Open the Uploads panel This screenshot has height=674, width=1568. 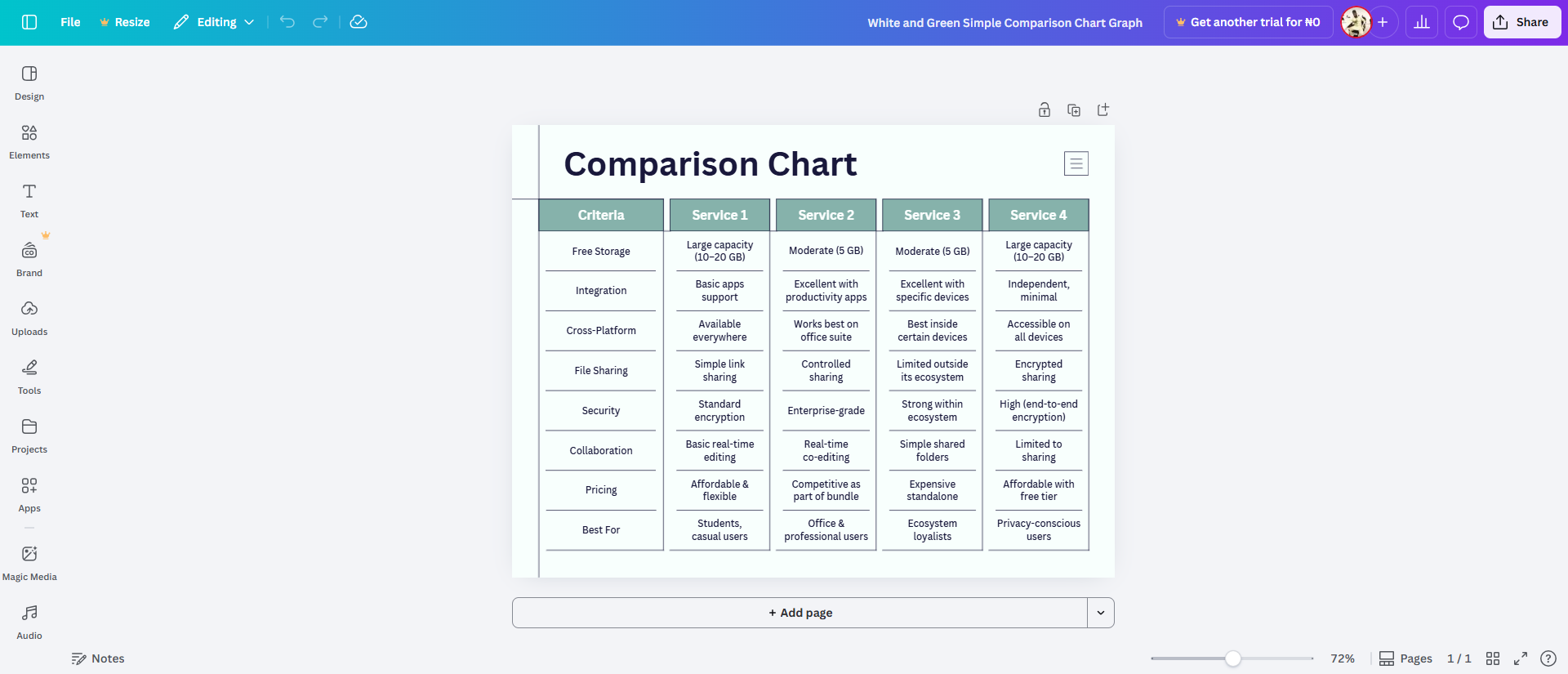[29, 318]
